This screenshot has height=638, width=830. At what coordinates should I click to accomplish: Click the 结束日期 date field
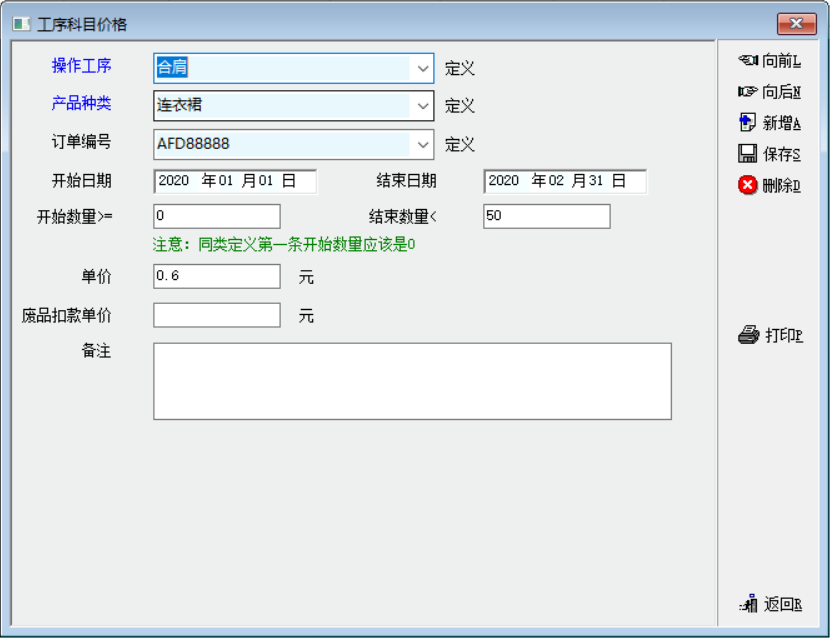point(565,181)
